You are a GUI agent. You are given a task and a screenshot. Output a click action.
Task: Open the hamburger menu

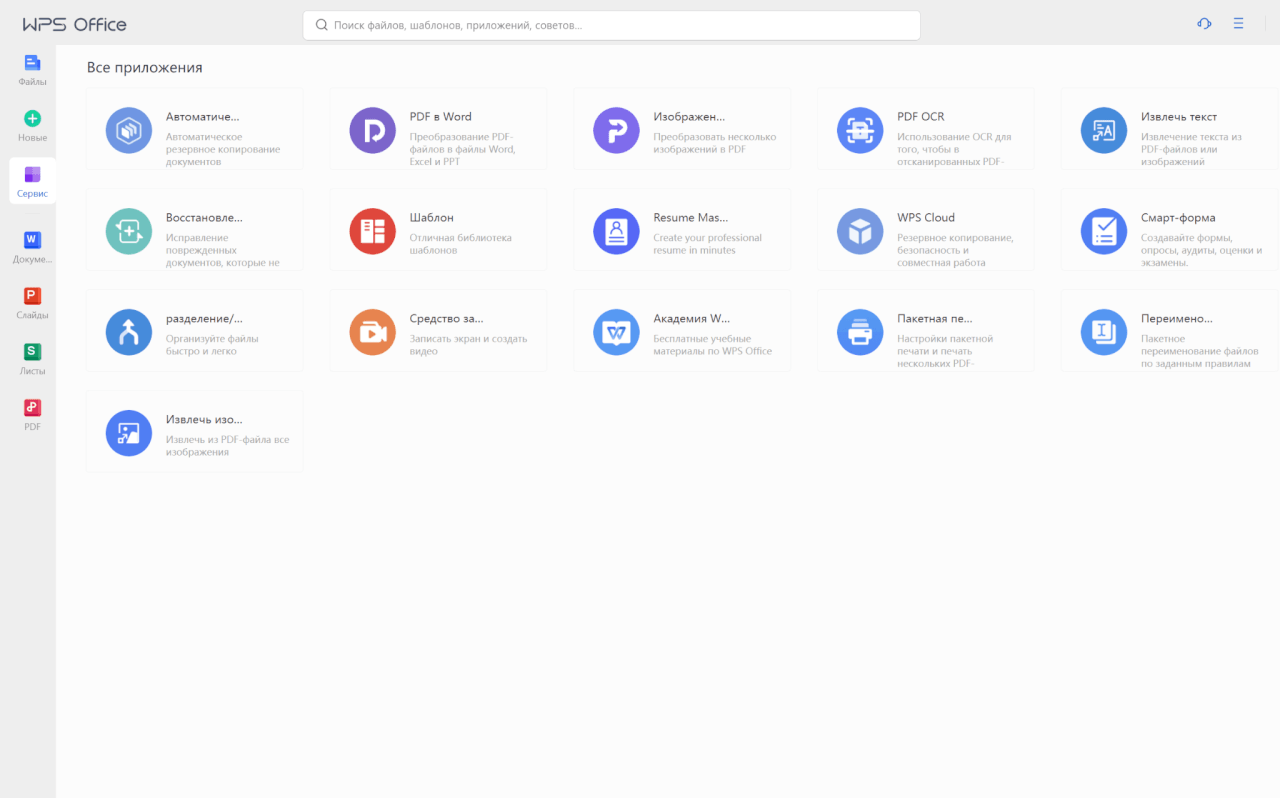[x=1238, y=23]
